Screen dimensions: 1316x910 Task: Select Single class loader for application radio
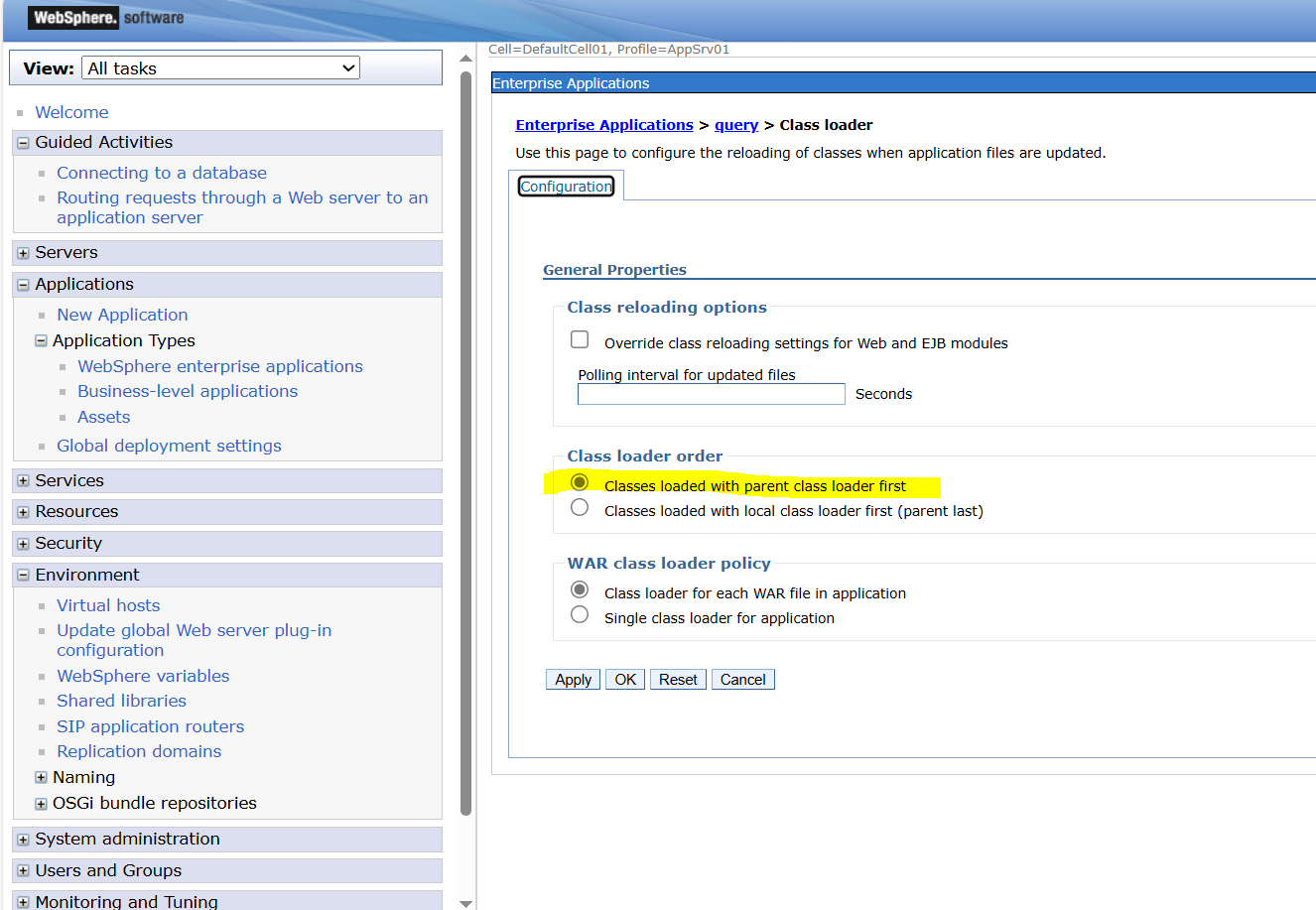coord(580,614)
